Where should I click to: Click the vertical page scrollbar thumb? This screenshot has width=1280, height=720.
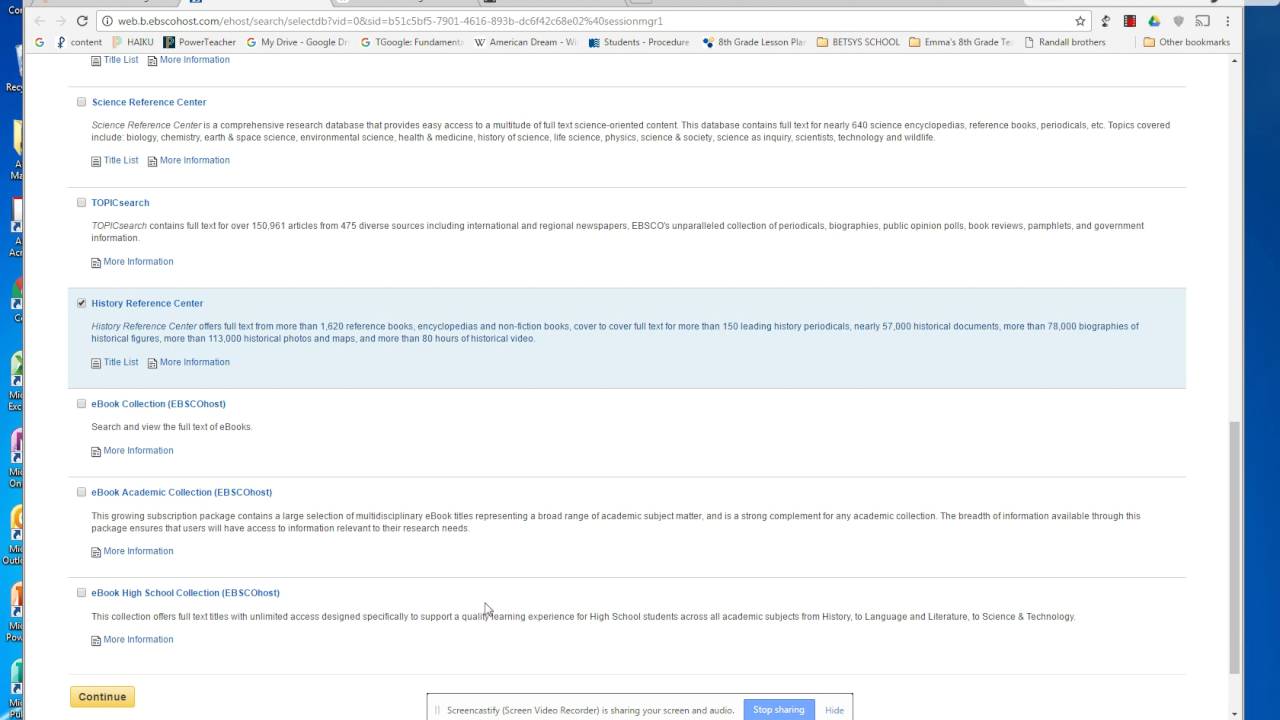pyautogui.click(x=1235, y=546)
